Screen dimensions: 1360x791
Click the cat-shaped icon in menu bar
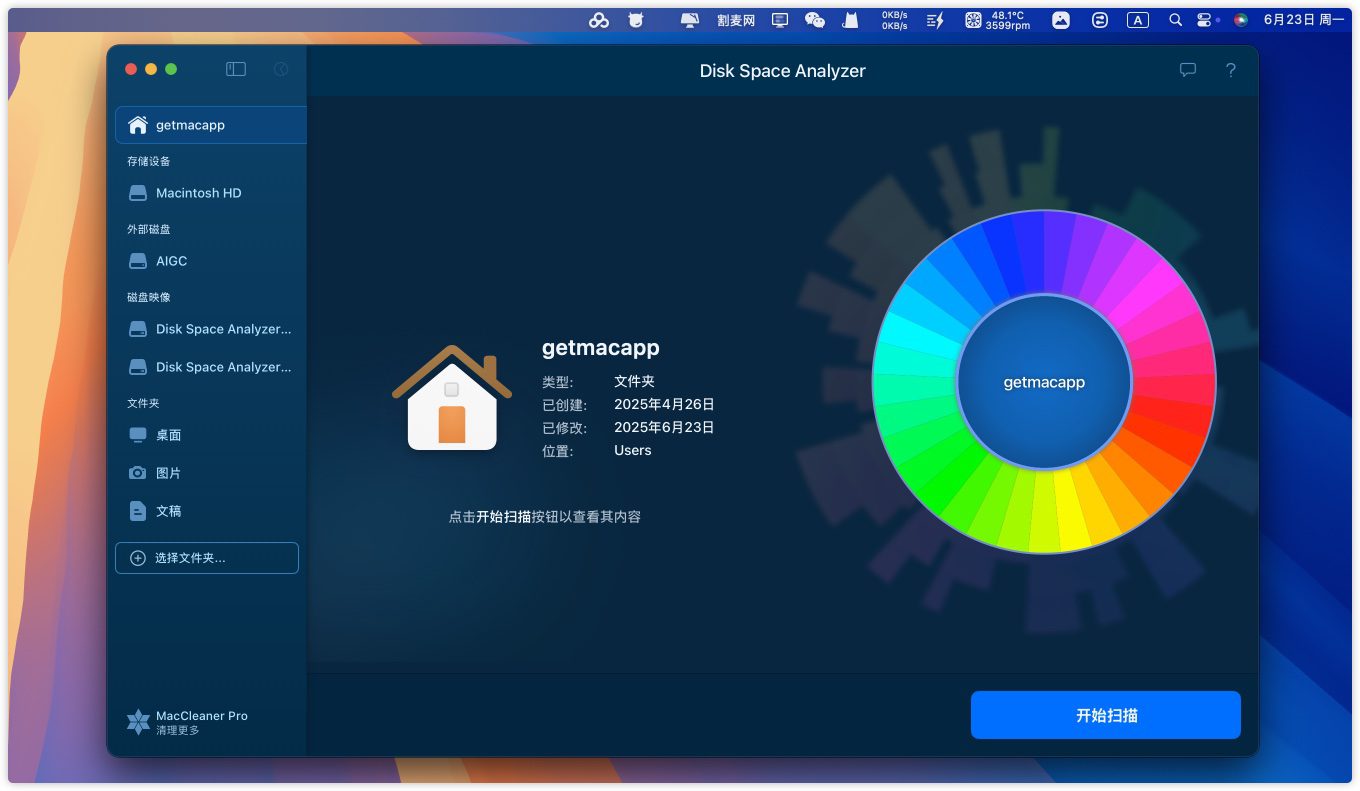point(850,20)
